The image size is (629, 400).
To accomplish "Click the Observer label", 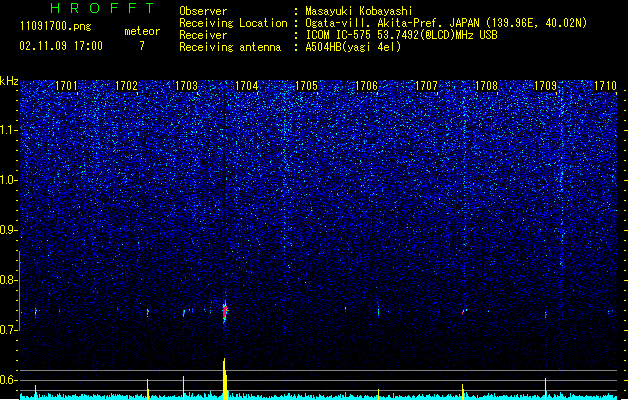I will [x=203, y=11].
